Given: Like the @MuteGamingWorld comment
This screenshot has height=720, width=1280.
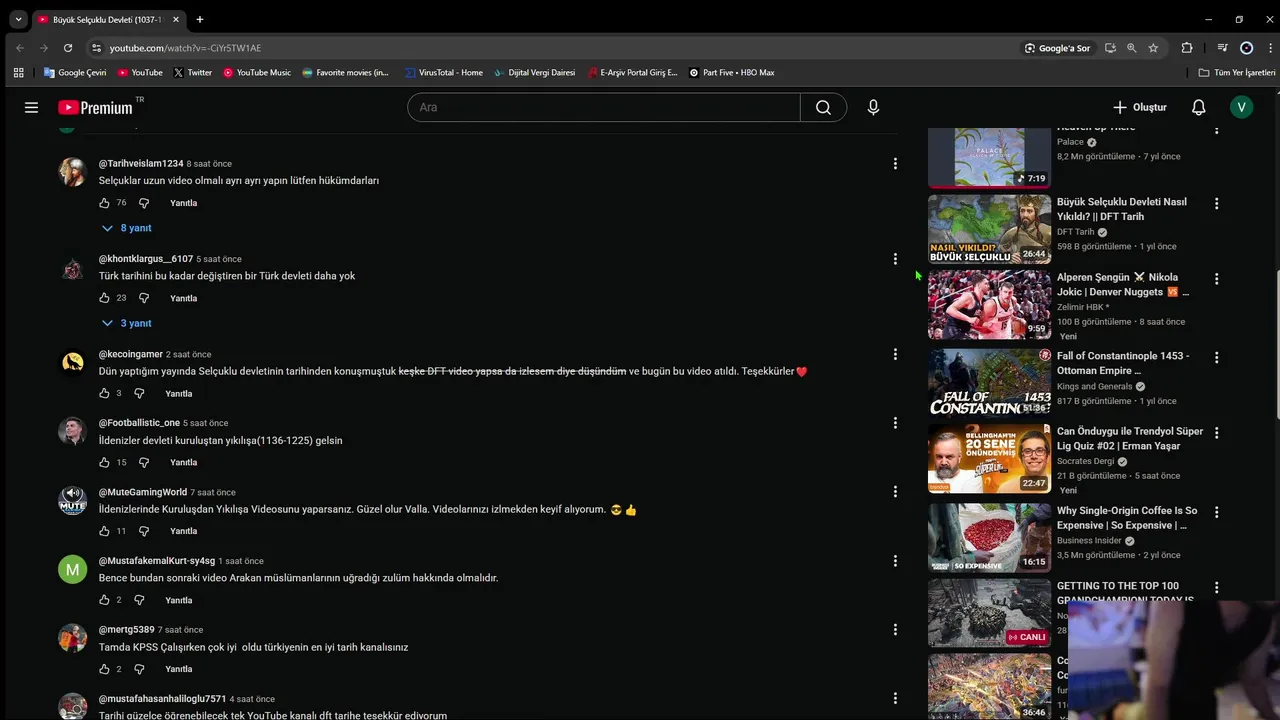Looking at the screenshot, I should click(104, 531).
